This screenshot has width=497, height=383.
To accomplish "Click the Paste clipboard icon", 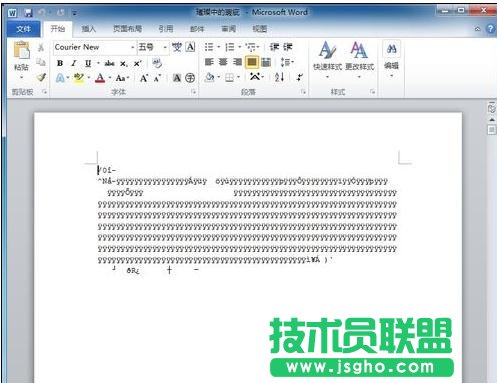I will (x=21, y=50).
